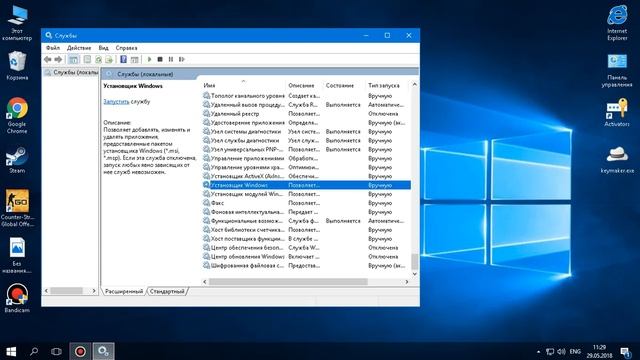This screenshot has height=360, width=640.
Task: Select Центр обновления Windows service
Action: [306, 256]
